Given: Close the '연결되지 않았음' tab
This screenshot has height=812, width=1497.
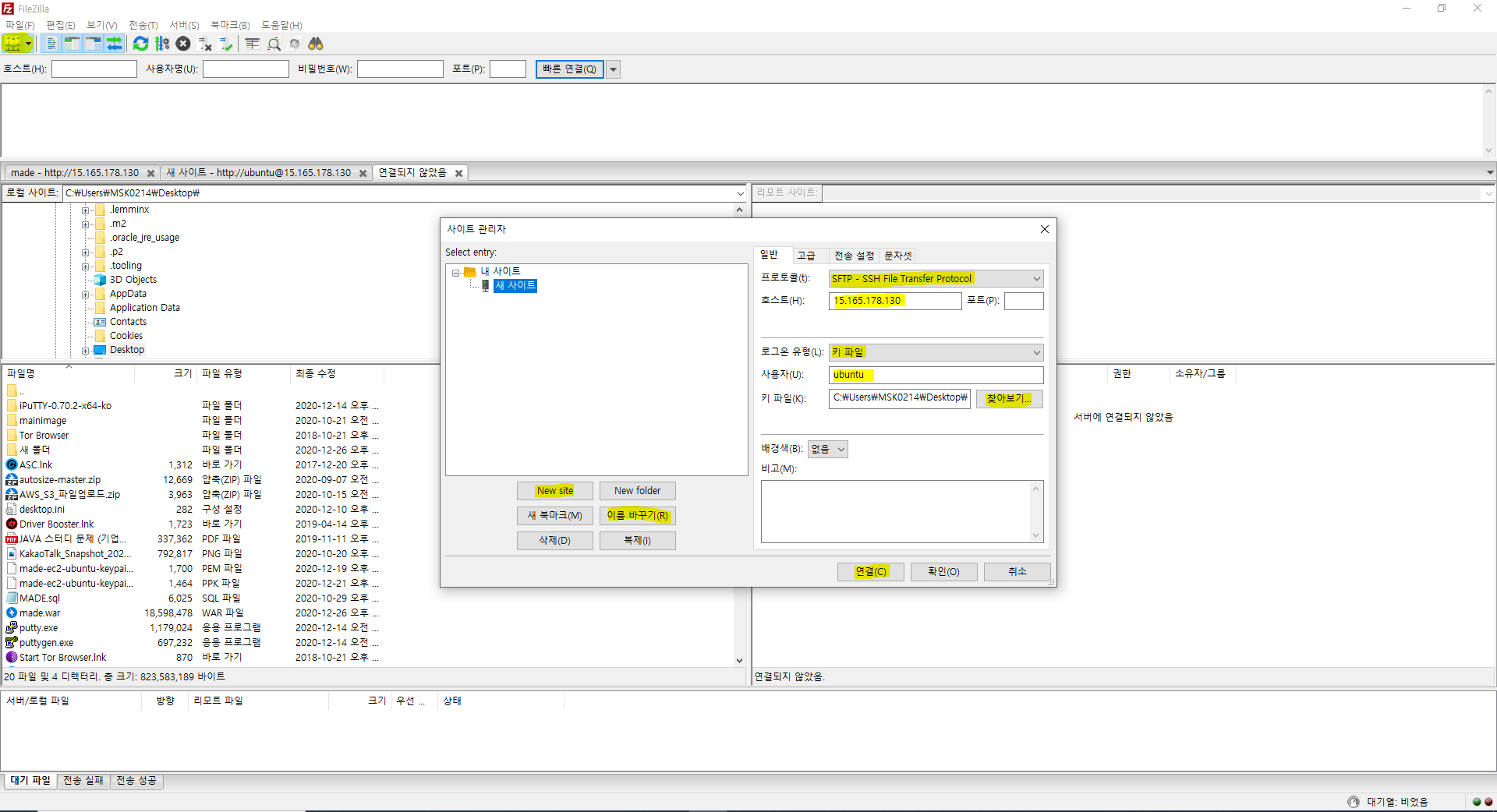Looking at the screenshot, I should 459,173.
